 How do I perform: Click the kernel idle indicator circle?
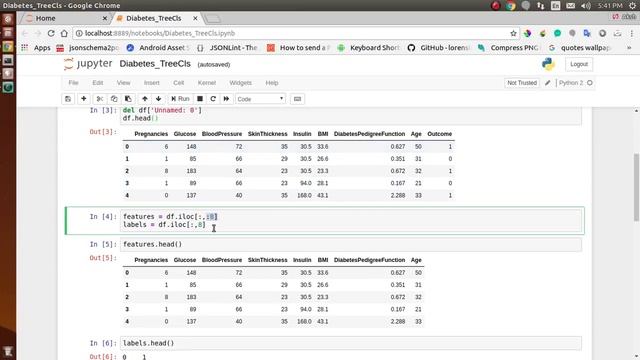(x=590, y=83)
